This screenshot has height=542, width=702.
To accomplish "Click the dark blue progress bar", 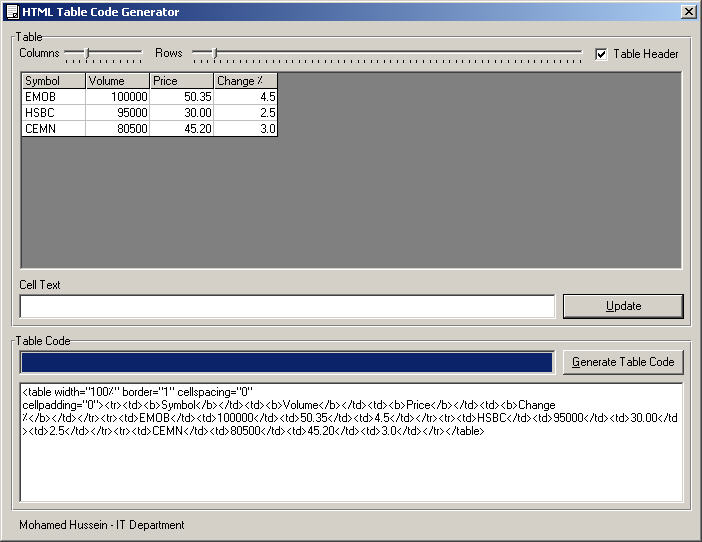I will pyautogui.click(x=287, y=362).
